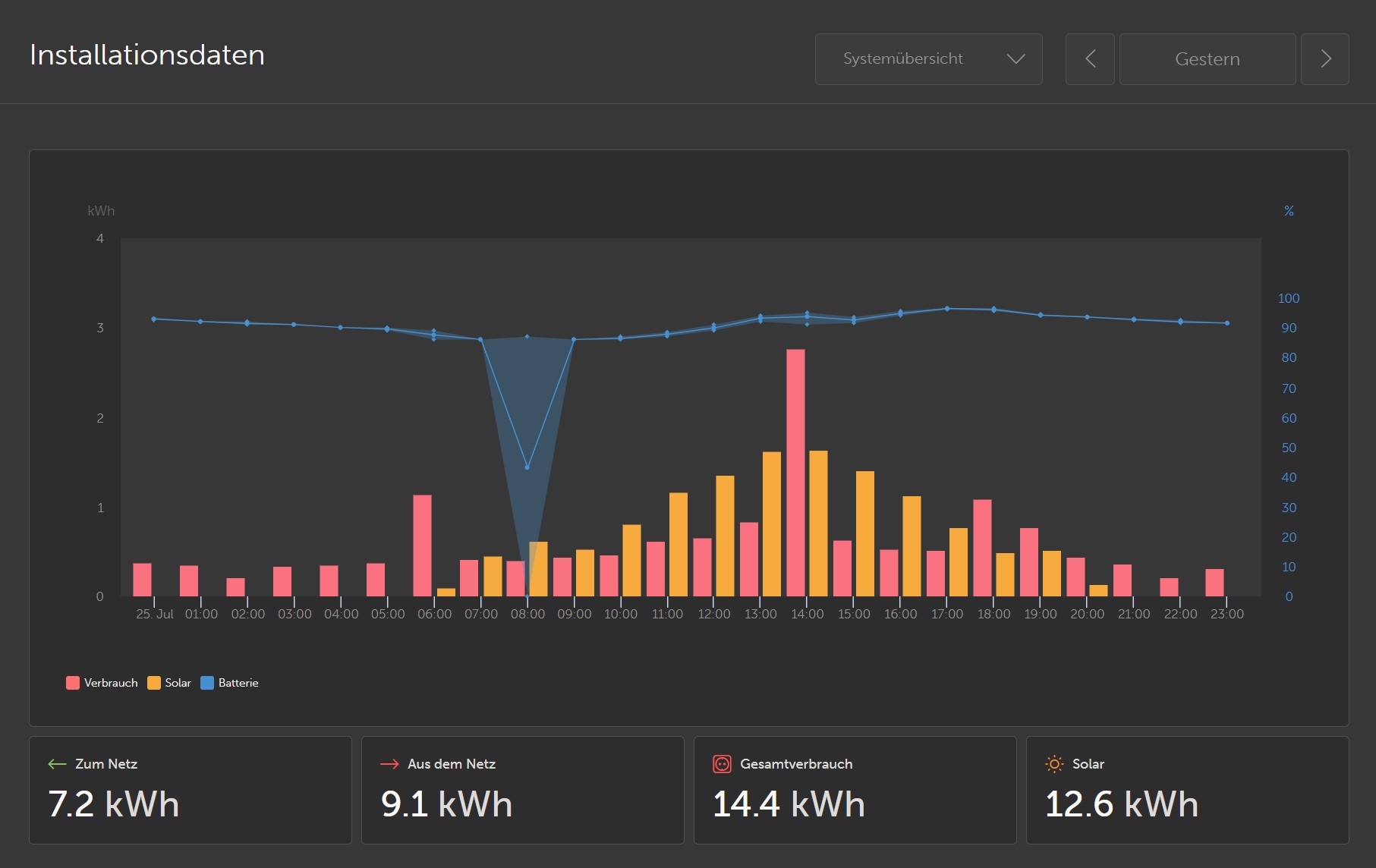Click the dropdown chevron in Systemübersicht

point(1015,58)
